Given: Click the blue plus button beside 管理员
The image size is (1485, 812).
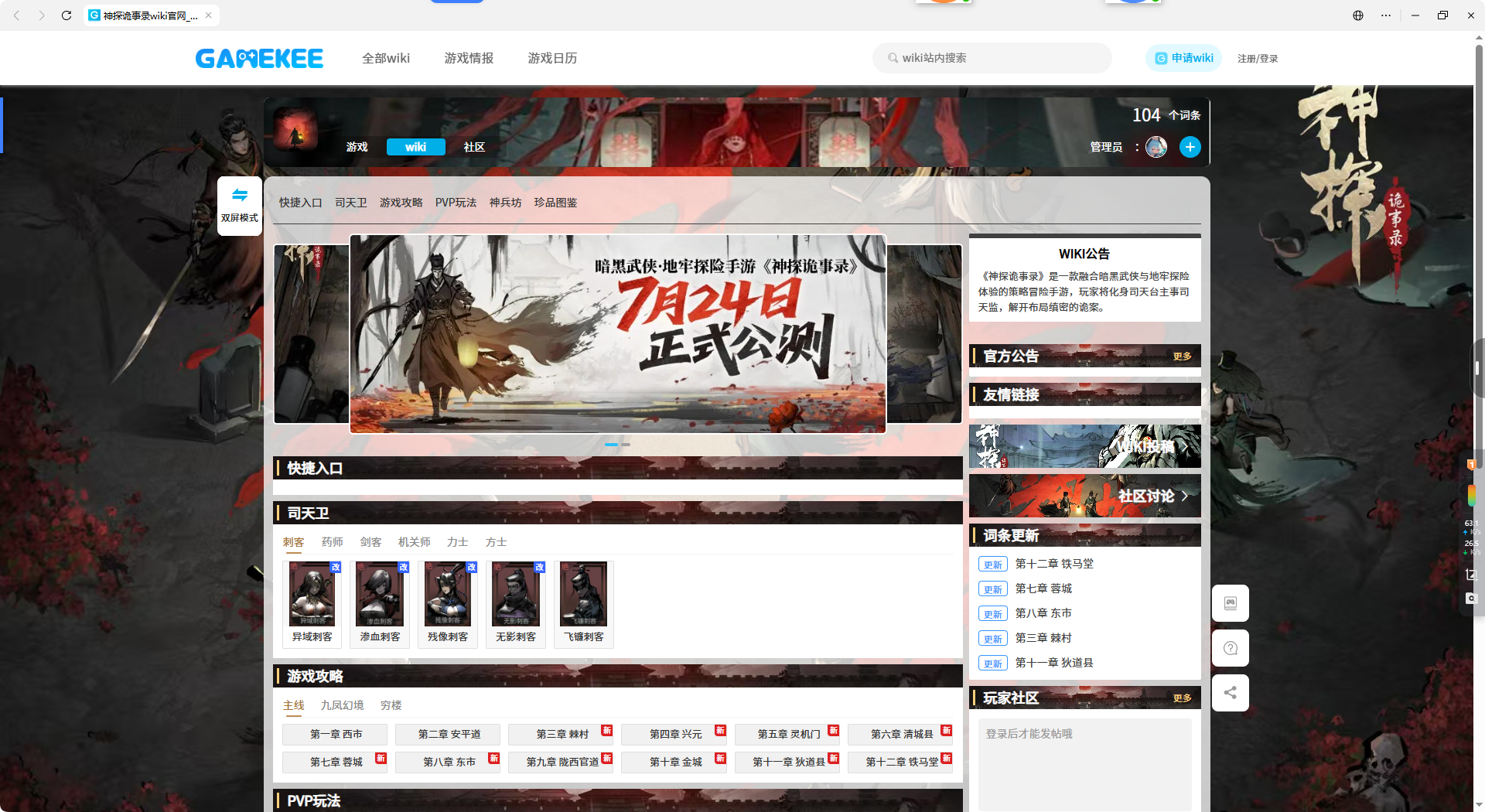Looking at the screenshot, I should (x=1190, y=147).
